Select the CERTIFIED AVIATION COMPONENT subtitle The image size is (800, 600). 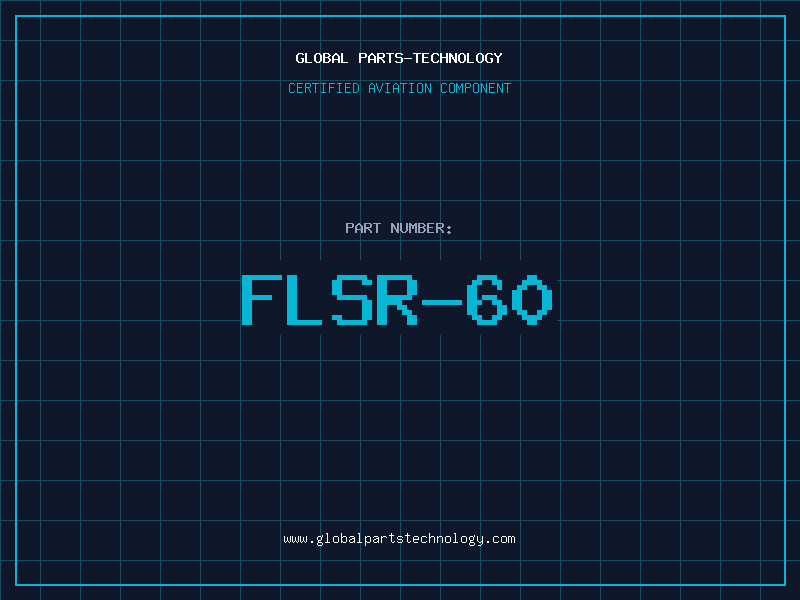[x=399, y=88]
